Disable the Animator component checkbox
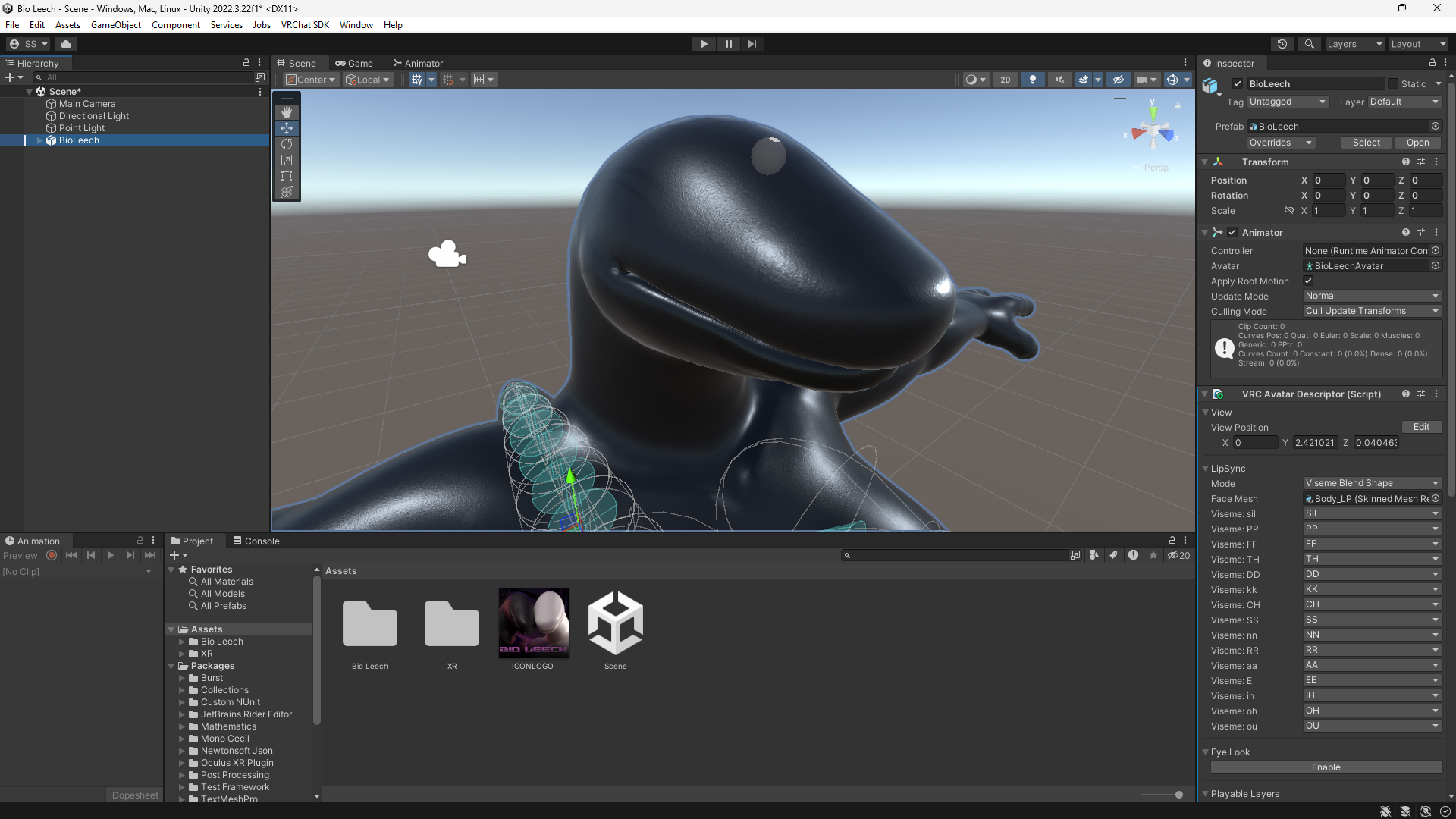The height and width of the screenshot is (819, 1456). point(1232,233)
